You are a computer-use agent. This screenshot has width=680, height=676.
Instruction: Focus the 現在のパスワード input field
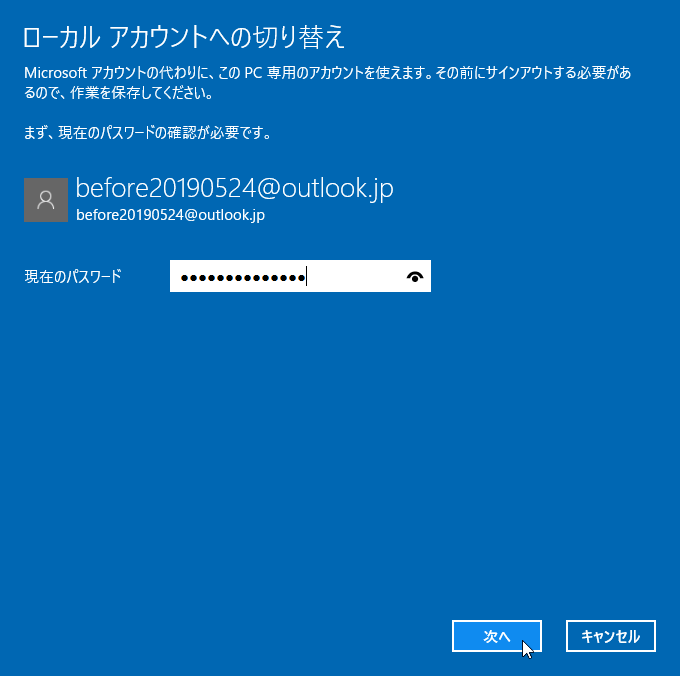tap(300, 276)
